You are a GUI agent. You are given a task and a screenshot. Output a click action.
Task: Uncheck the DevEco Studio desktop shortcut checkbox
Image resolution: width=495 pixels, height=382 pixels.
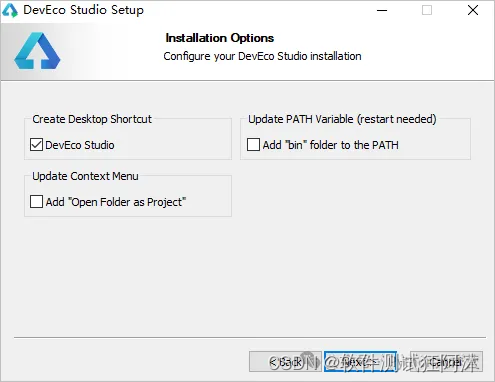click(36, 145)
